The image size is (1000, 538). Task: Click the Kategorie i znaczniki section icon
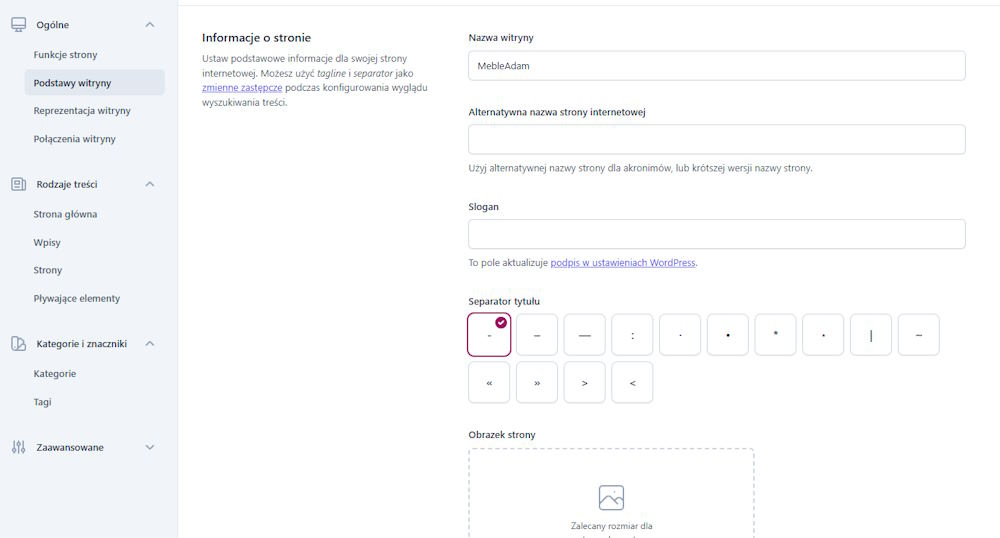tap(18, 343)
